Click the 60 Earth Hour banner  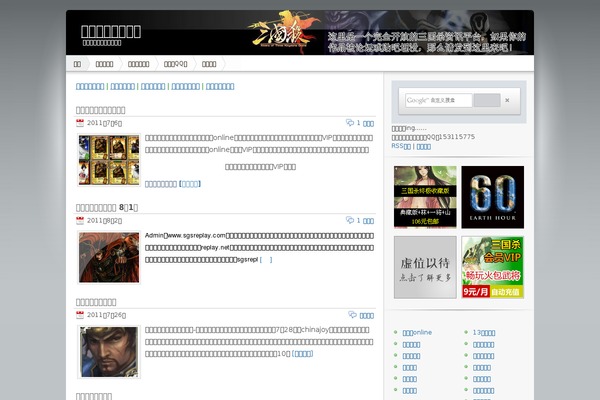click(x=492, y=197)
